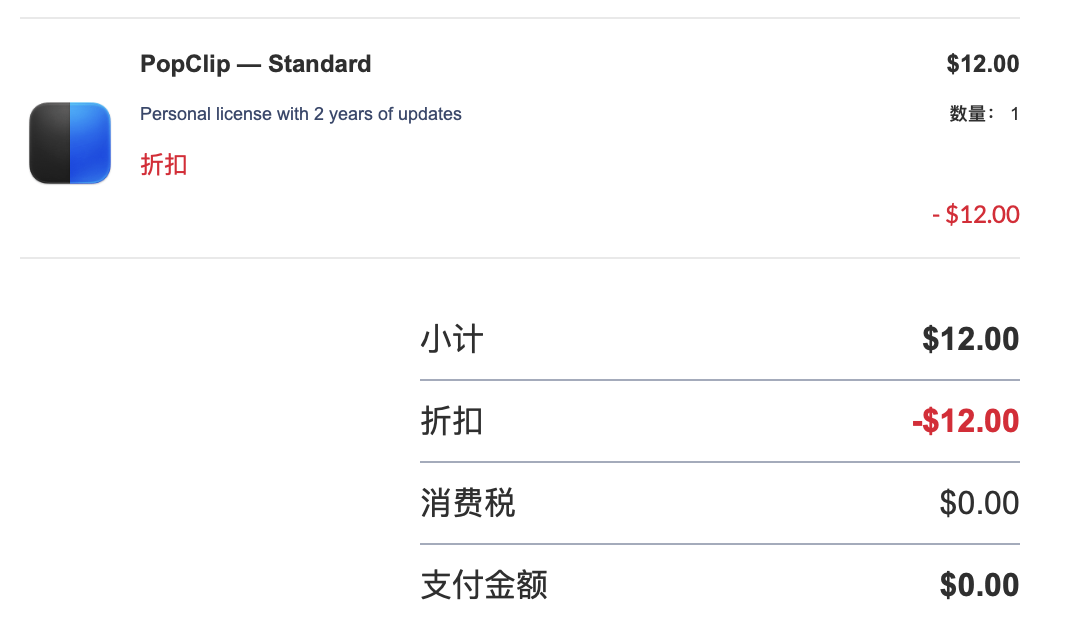Viewport: 1068px width, 642px height.
Task: Click the tax amount $0.00
Action: pyautogui.click(x=979, y=503)
